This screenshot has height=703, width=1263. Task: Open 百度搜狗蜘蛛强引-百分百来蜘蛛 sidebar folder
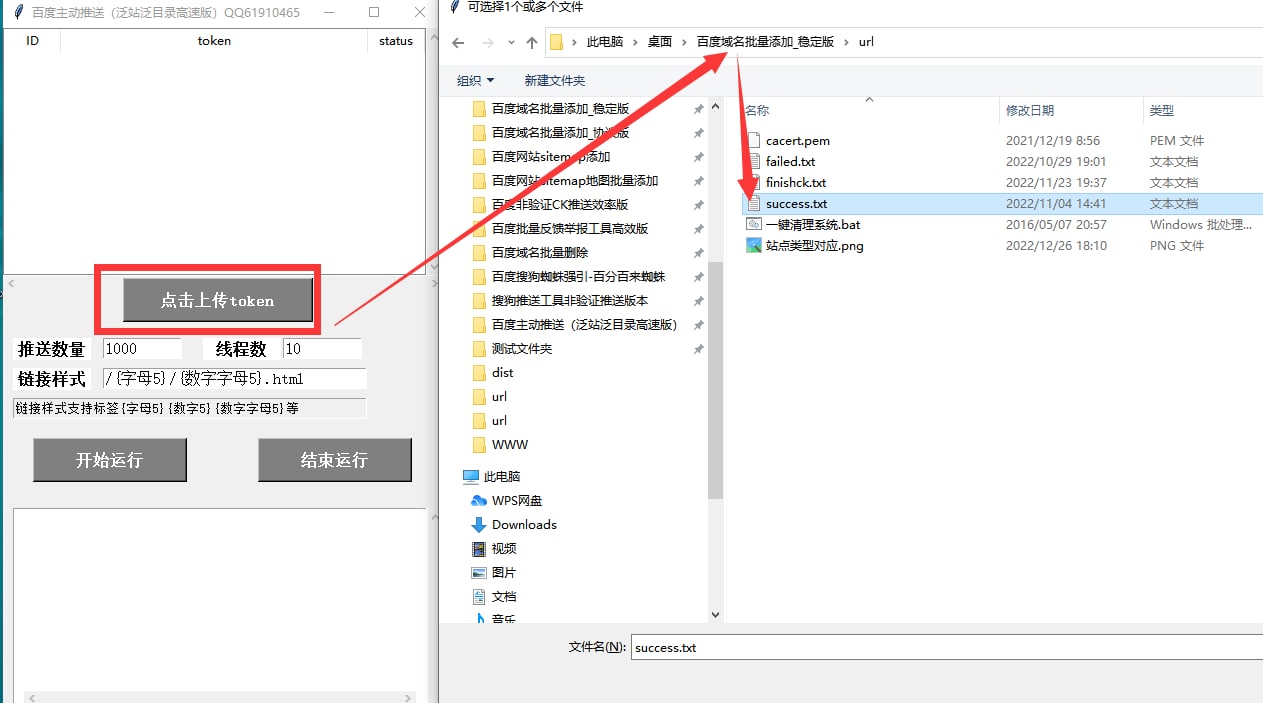578,276
